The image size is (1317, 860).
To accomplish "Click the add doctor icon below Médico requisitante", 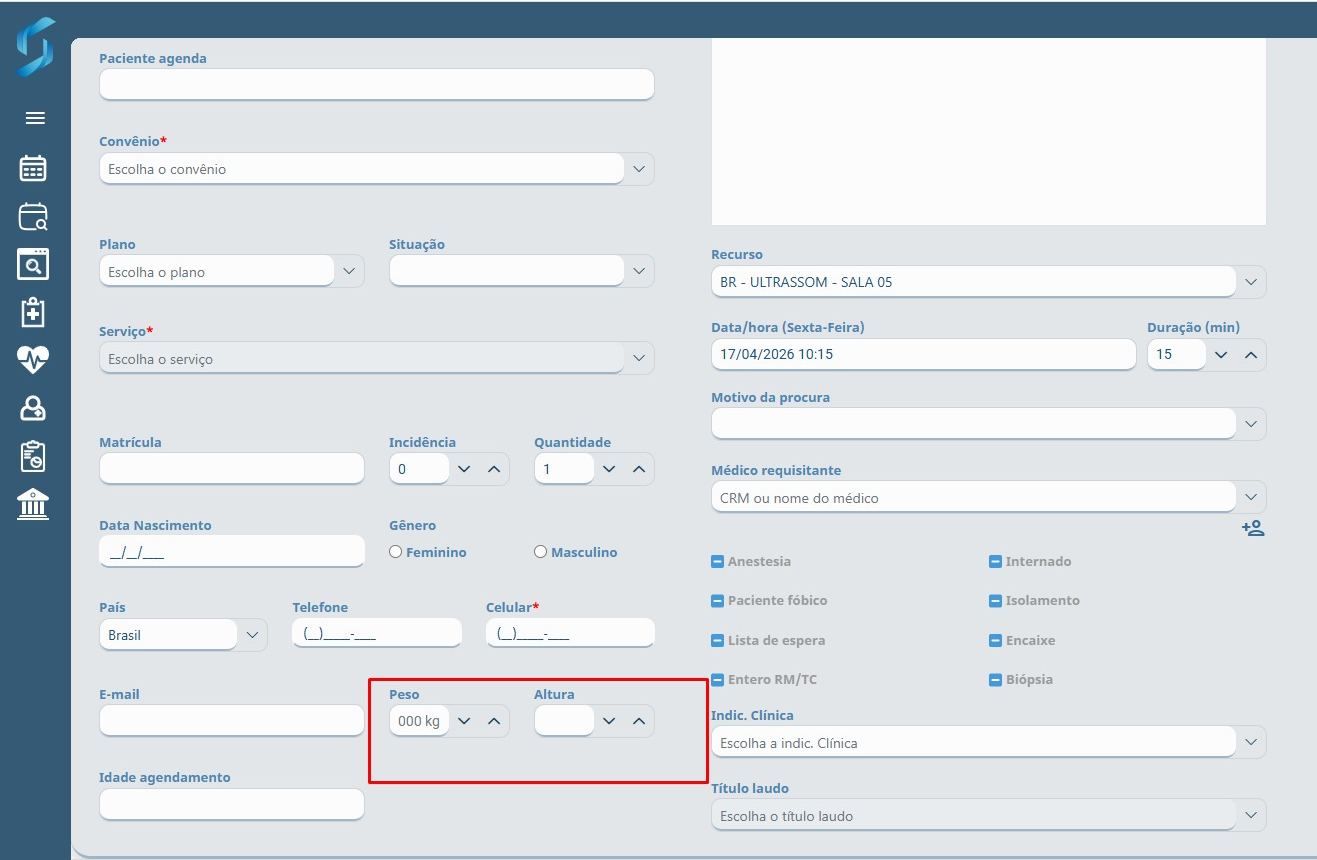I will (x=1252, y=528).
